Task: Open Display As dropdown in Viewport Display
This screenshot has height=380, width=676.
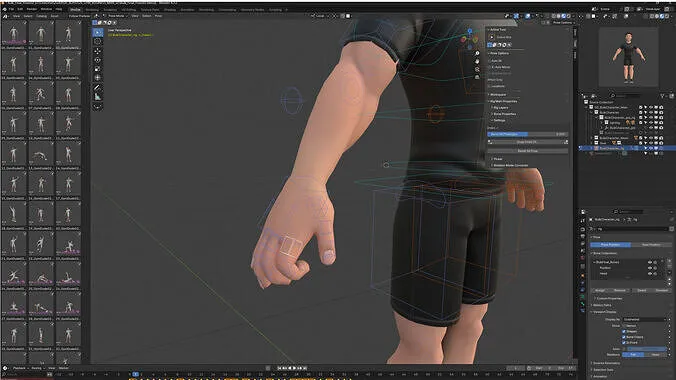Action: 645,320
